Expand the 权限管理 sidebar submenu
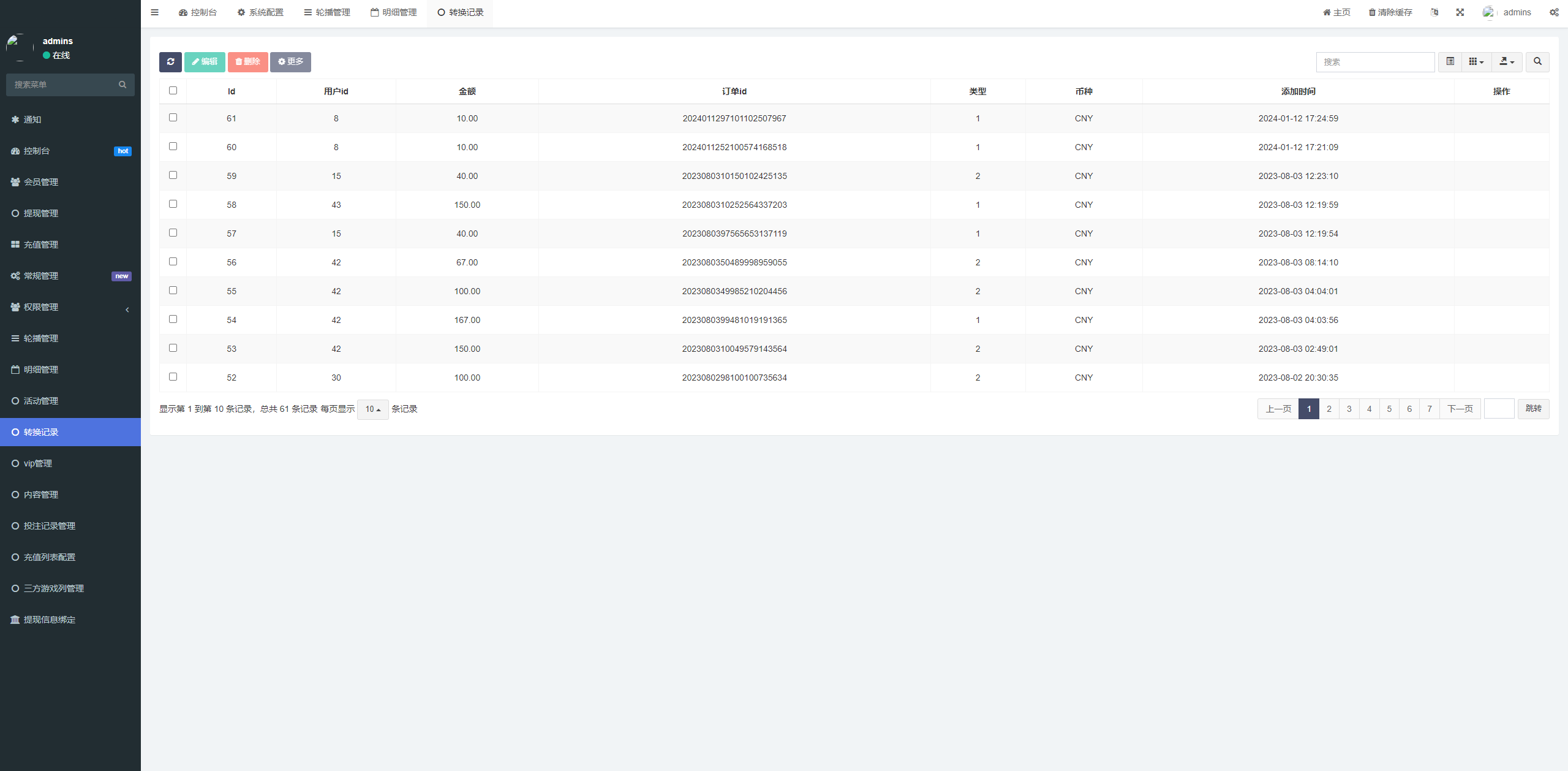 [x=41, y=307]
